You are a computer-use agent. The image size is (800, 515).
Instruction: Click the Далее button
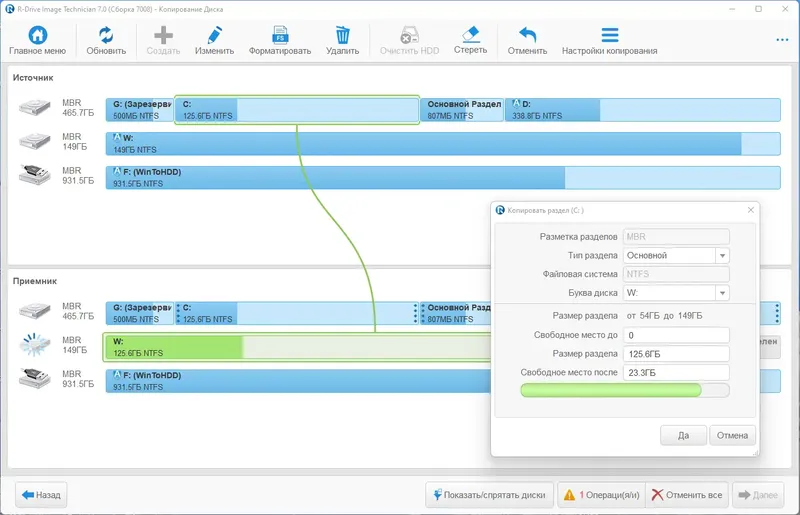tap(758, 495)
